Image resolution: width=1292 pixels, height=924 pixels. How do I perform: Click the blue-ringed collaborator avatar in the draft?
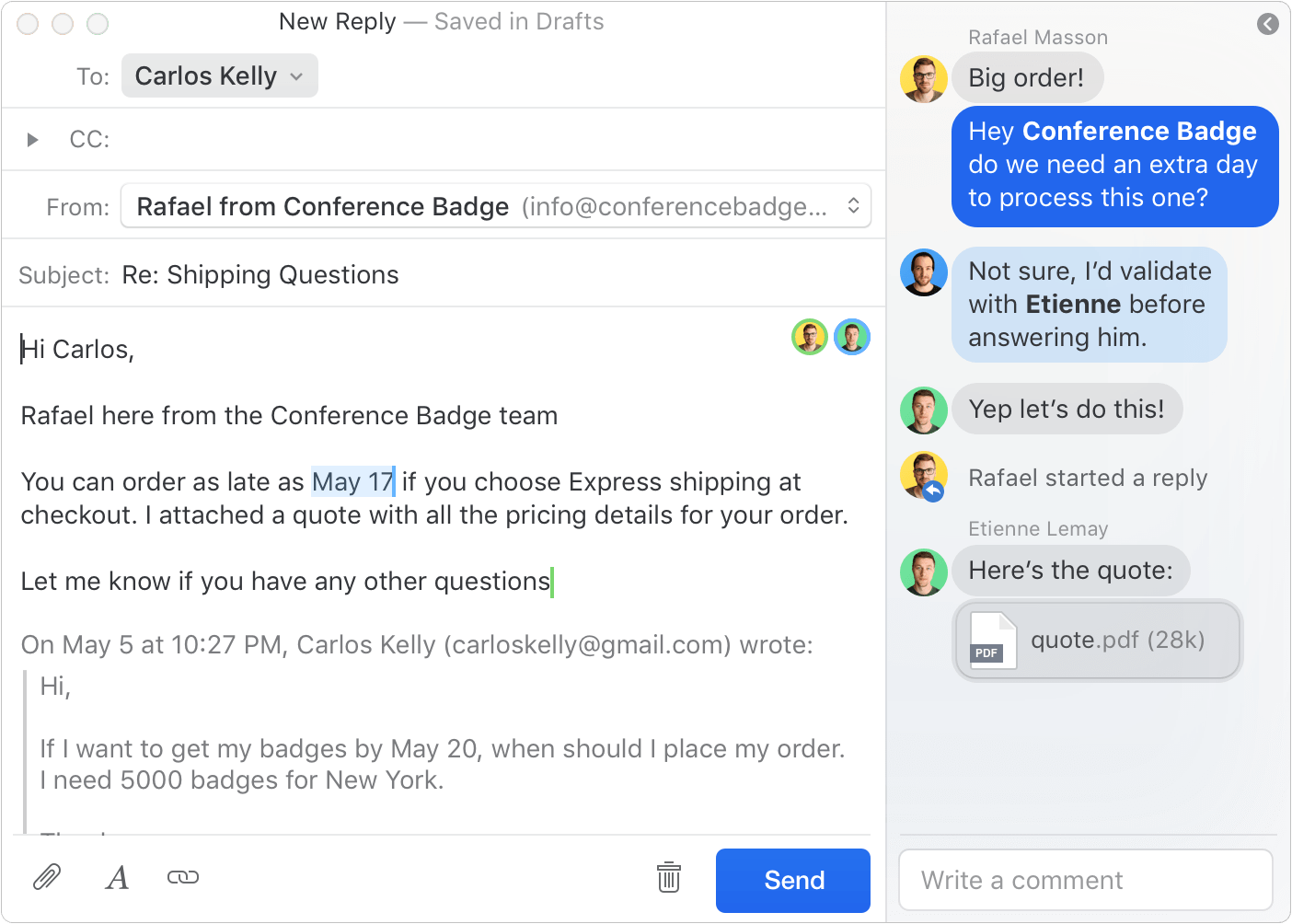[852, 337]
